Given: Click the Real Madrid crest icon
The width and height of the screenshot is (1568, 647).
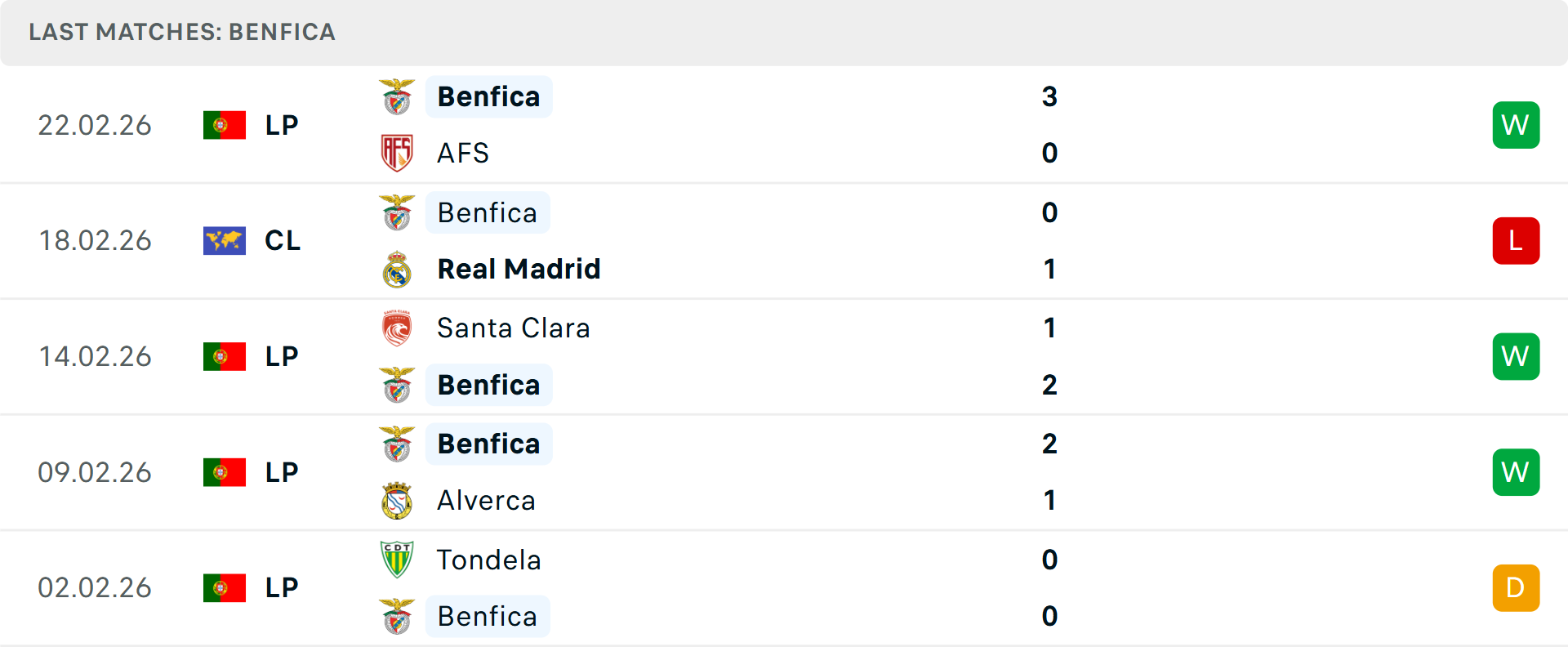Looking at the screenshot, I should pyautogui.click(x=397, y=269).
